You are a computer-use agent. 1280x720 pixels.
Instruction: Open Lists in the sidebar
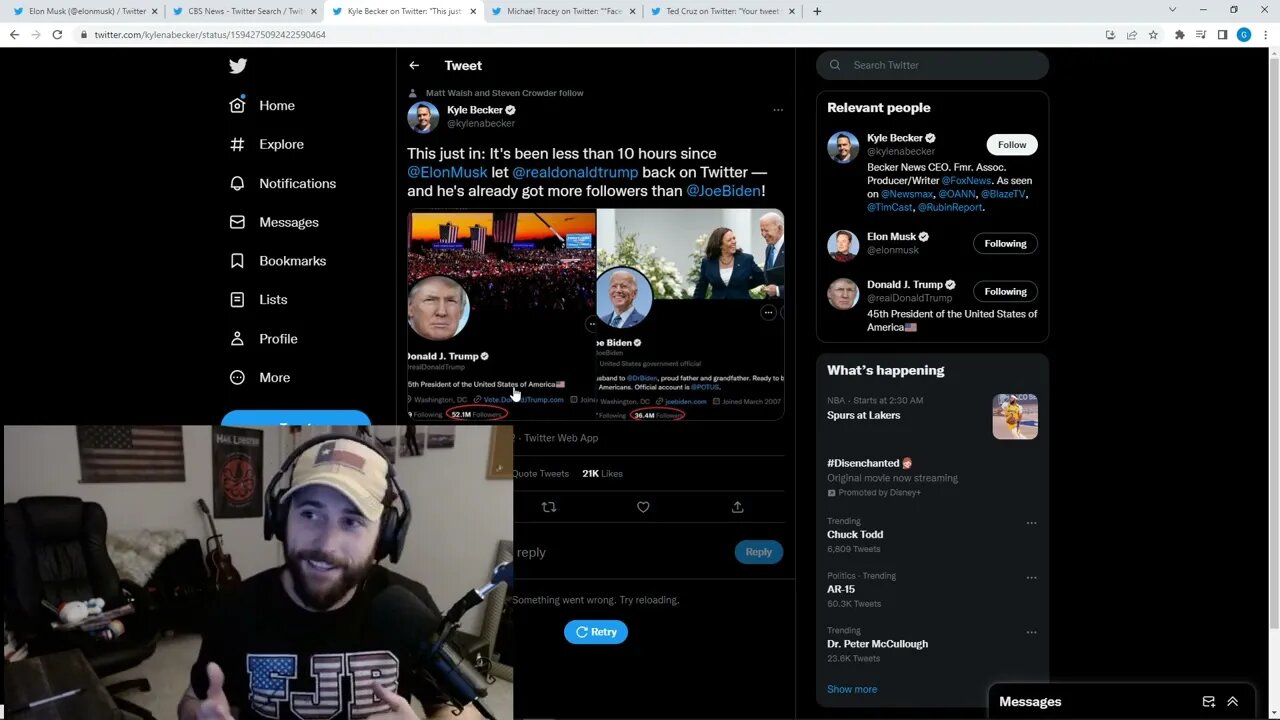coord(258,299)
